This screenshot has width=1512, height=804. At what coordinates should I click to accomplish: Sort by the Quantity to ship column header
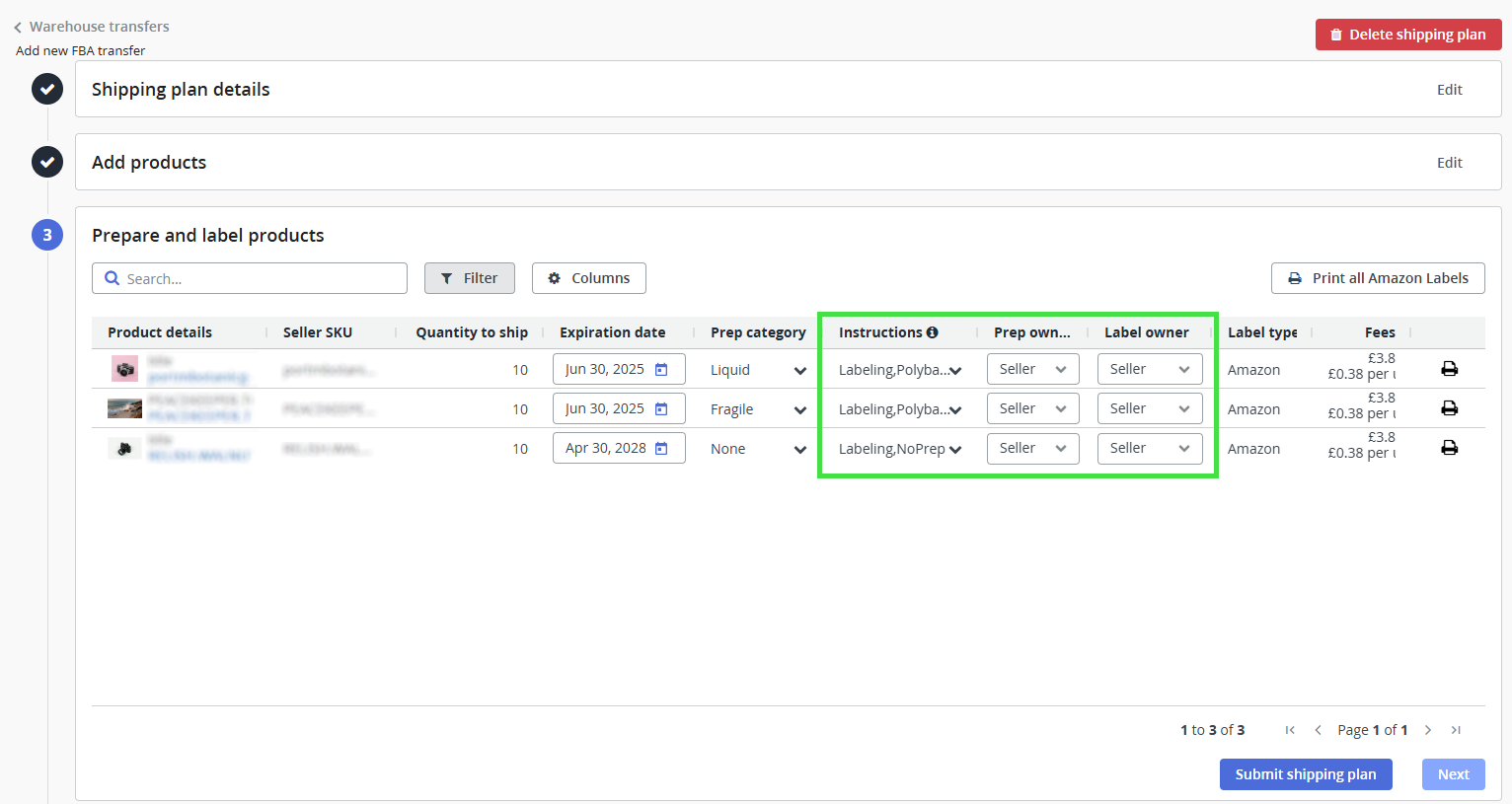coord(471,332)
